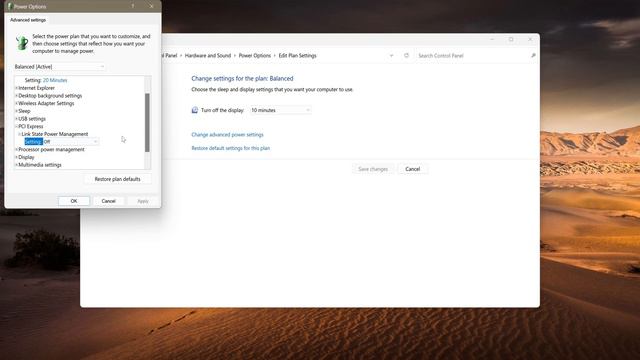The width and height of the screenshot is (640, 360).
Task: Click Restore default settings for this plan
Action: pos(231,148)
